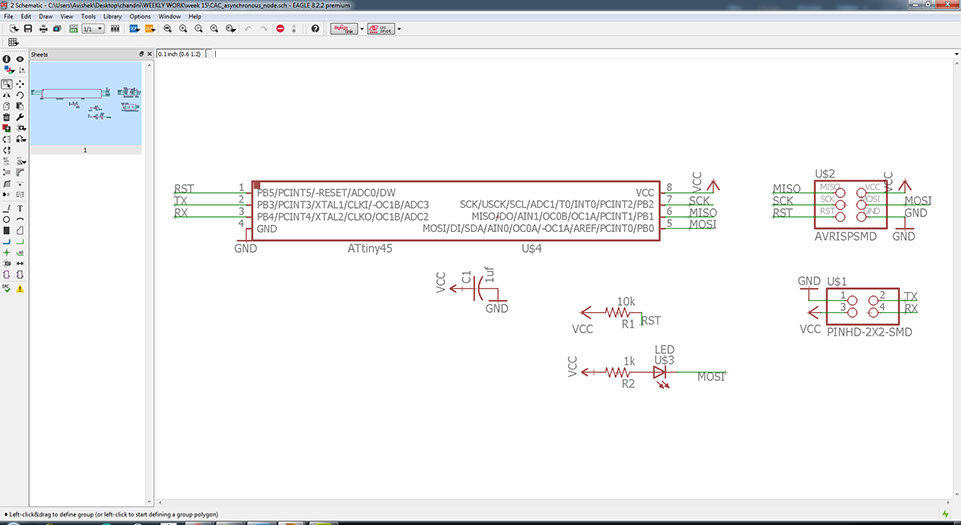Select the Label tool
This screenshot has height=525, width=961.
[x=20, y=252]
